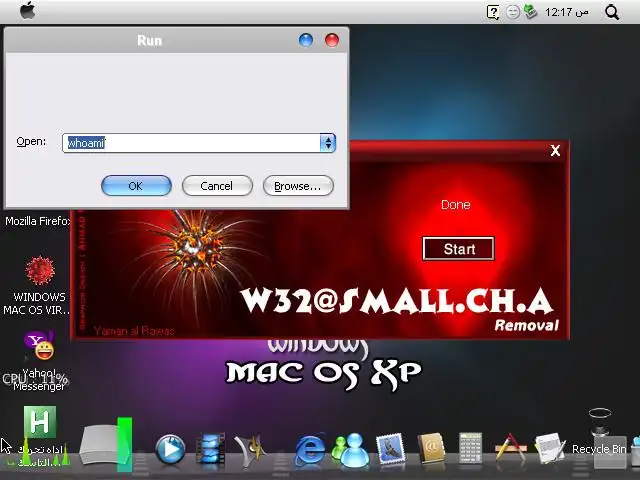Click the grey smiley face tray icon
Screen dimensions: 640x480
click(513, 12)
